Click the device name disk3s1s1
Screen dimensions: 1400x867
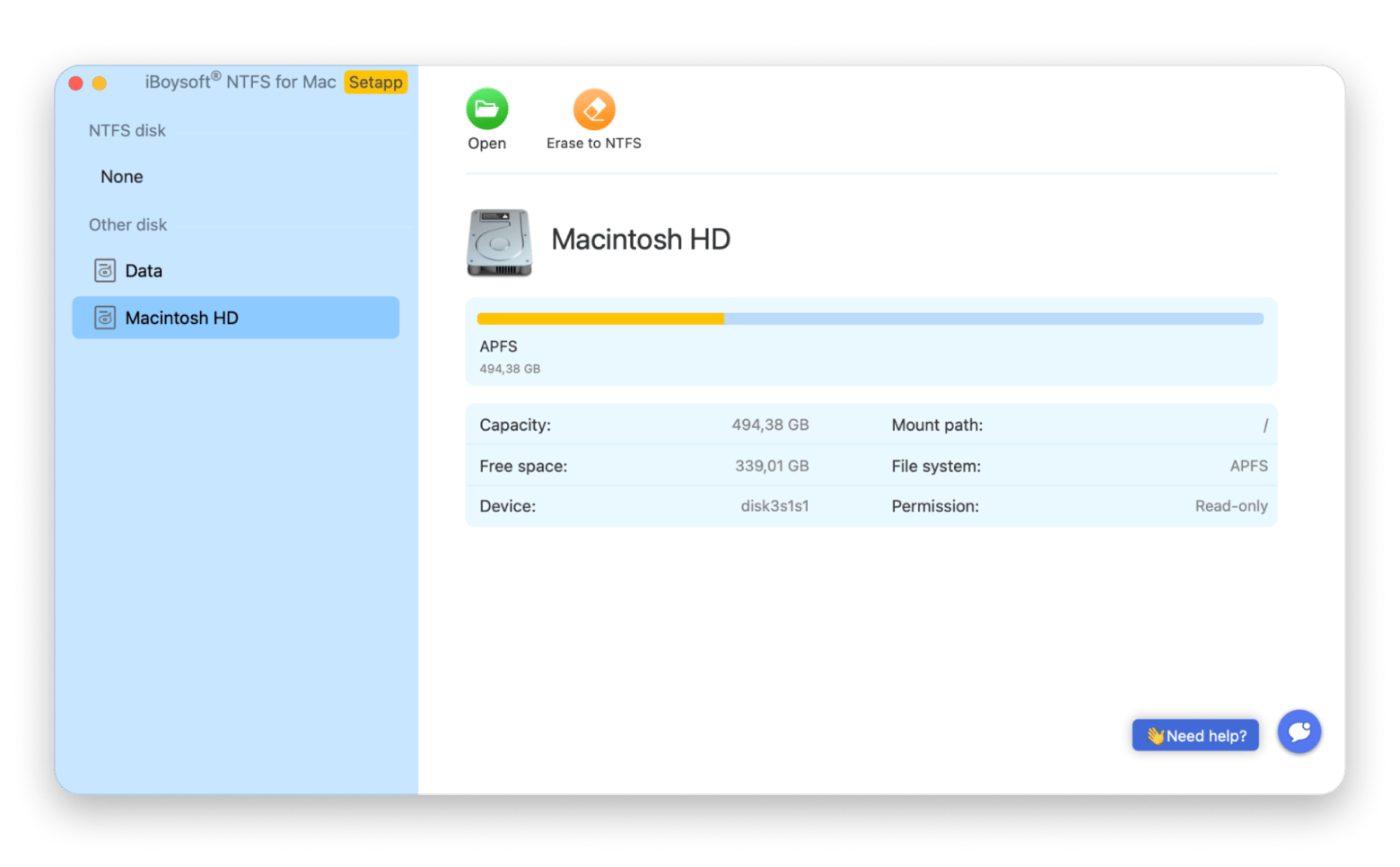[774, 506]
